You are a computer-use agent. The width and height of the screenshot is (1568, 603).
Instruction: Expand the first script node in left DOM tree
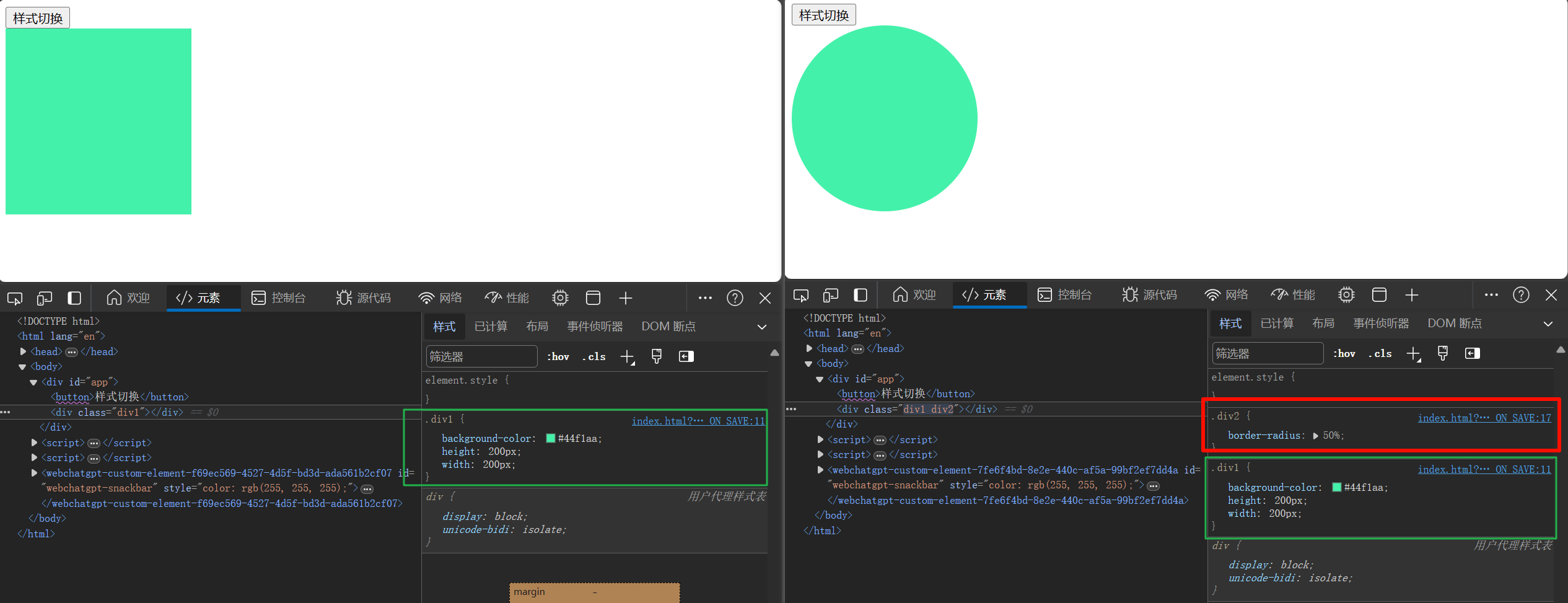(x=34, y=442)
